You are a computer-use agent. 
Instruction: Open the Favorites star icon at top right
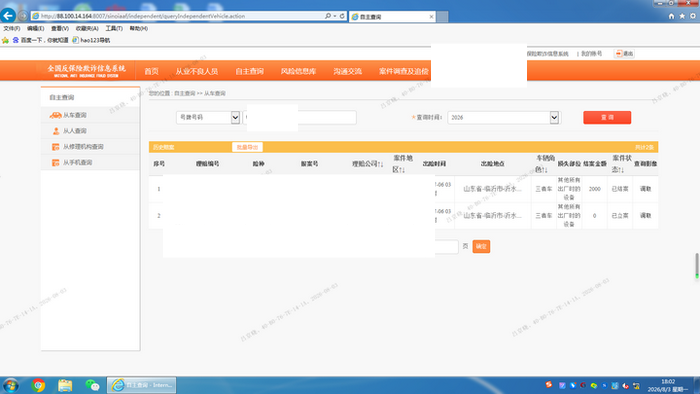(x=682, y=16)
